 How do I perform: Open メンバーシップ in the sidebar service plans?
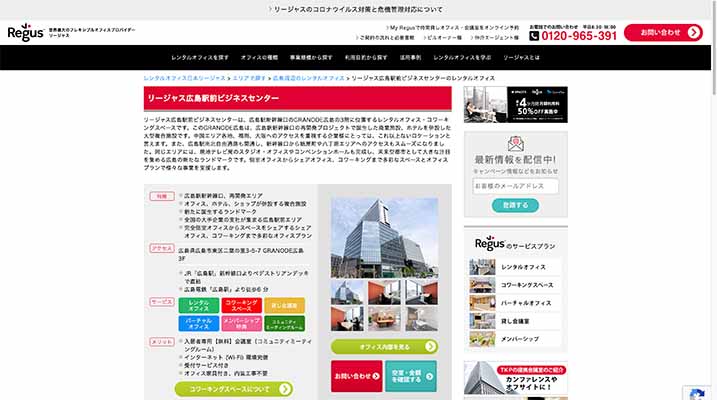[515, 339]
